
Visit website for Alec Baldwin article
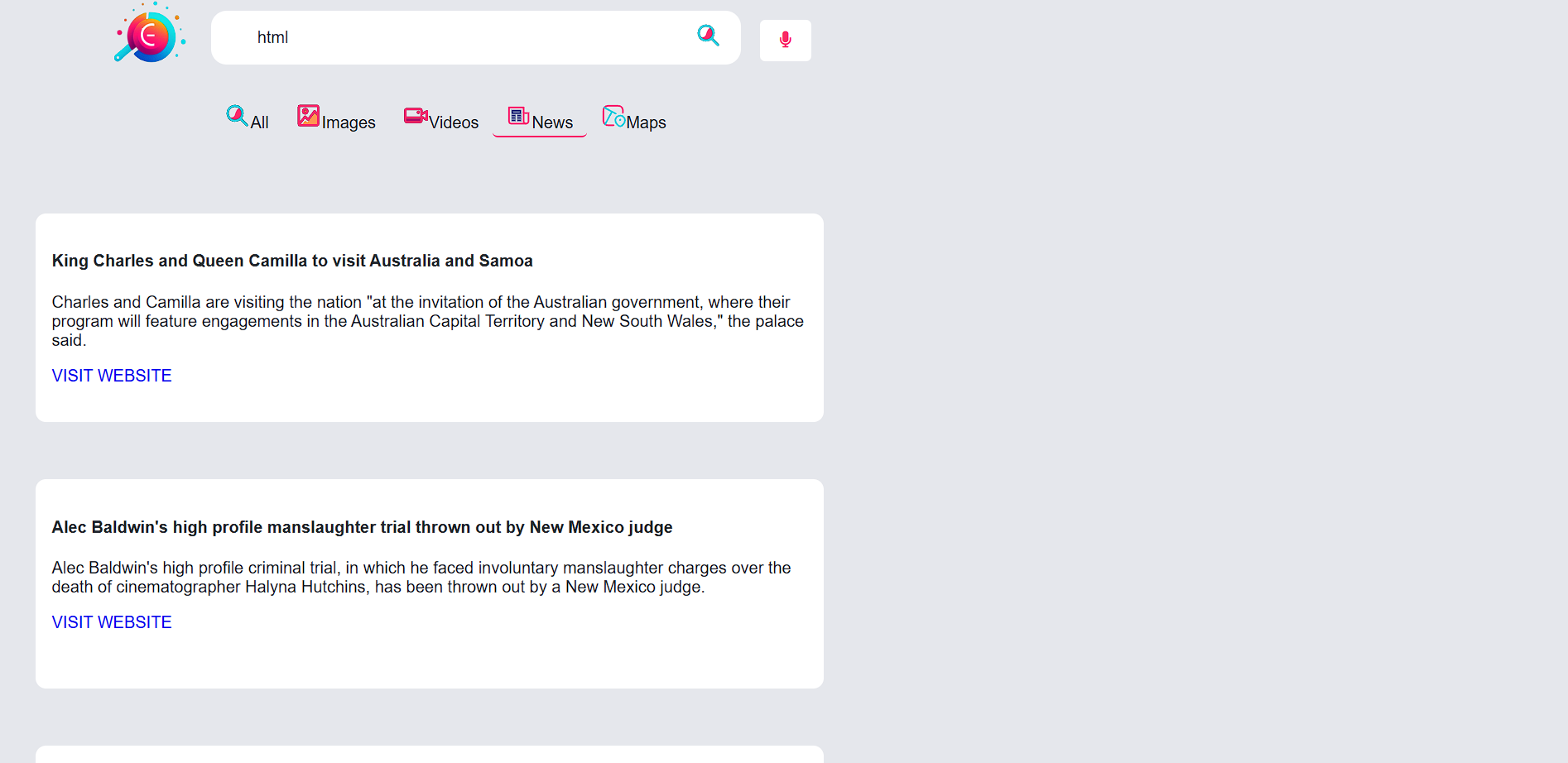(x=112, y=622)
